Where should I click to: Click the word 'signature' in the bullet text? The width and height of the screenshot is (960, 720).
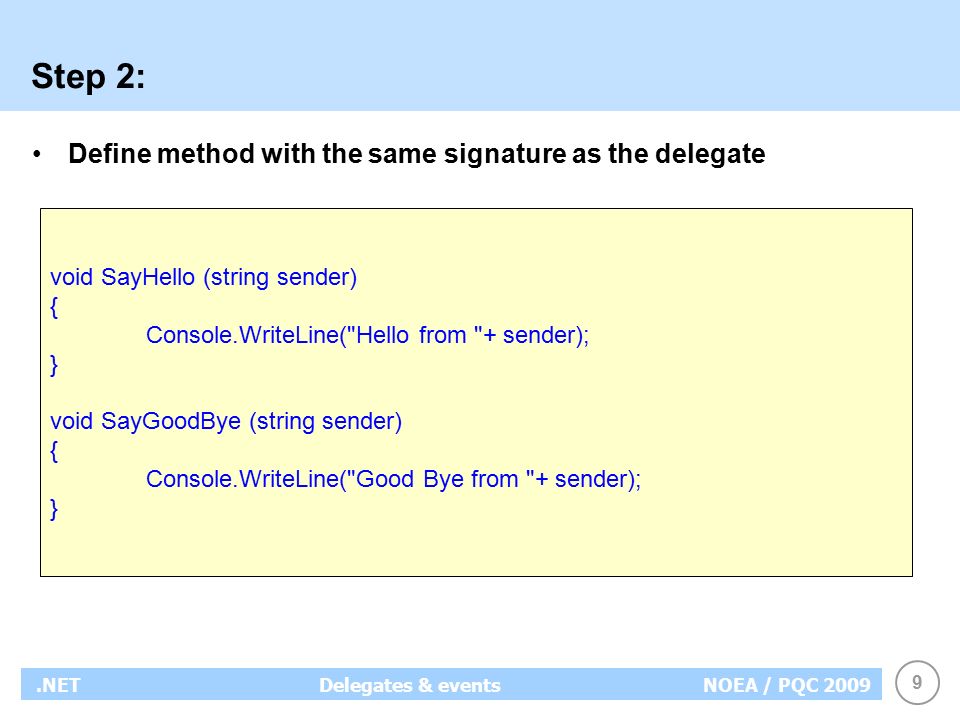(x=504, y=154)
